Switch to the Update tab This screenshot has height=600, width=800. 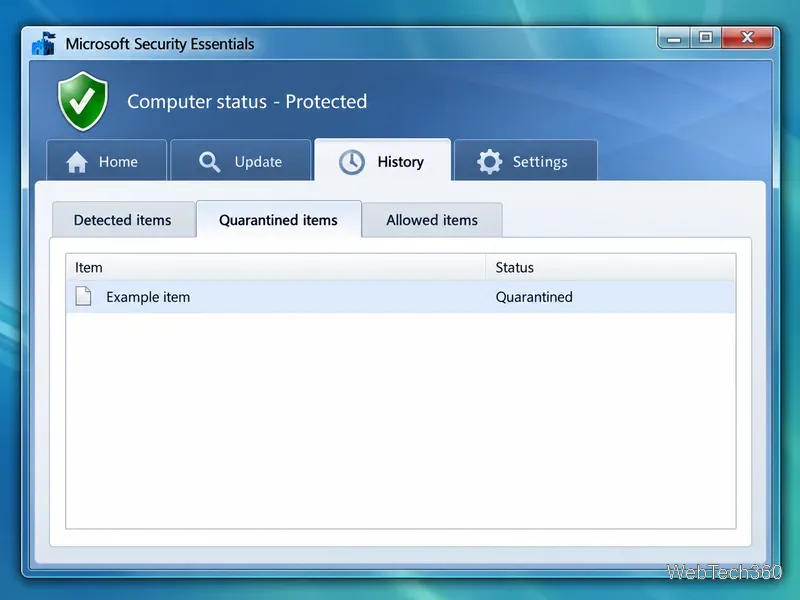point(241,160)
